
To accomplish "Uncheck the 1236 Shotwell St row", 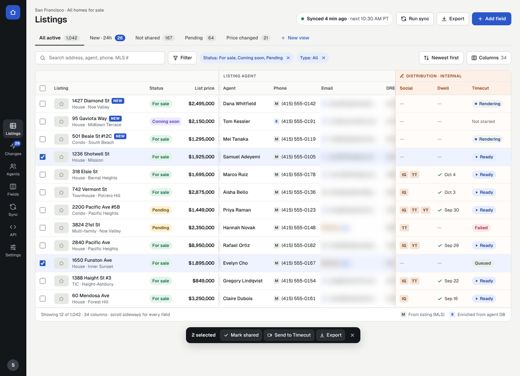I will (43, 157).
